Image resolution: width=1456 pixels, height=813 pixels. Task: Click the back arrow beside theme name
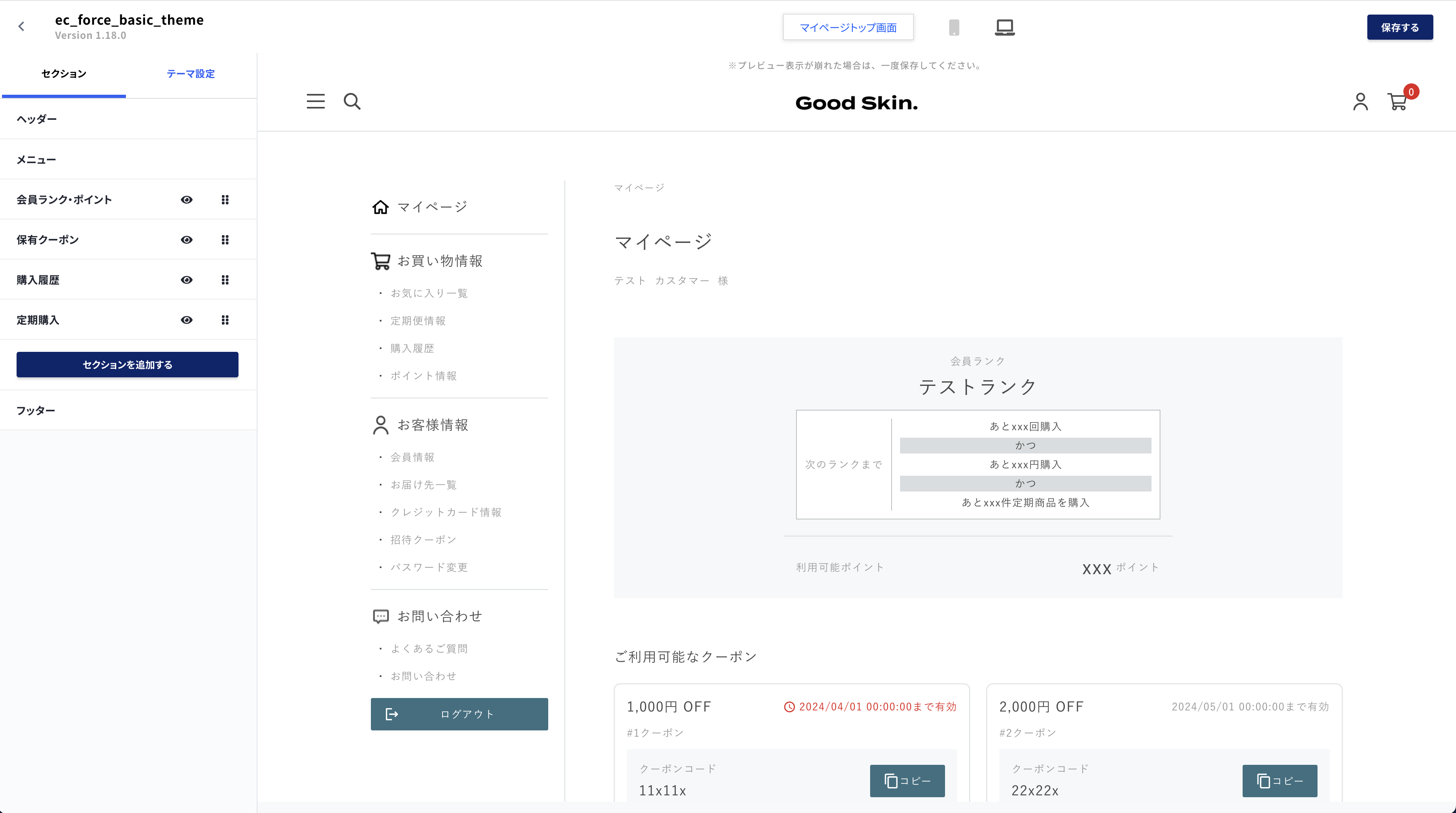point(21,27)
